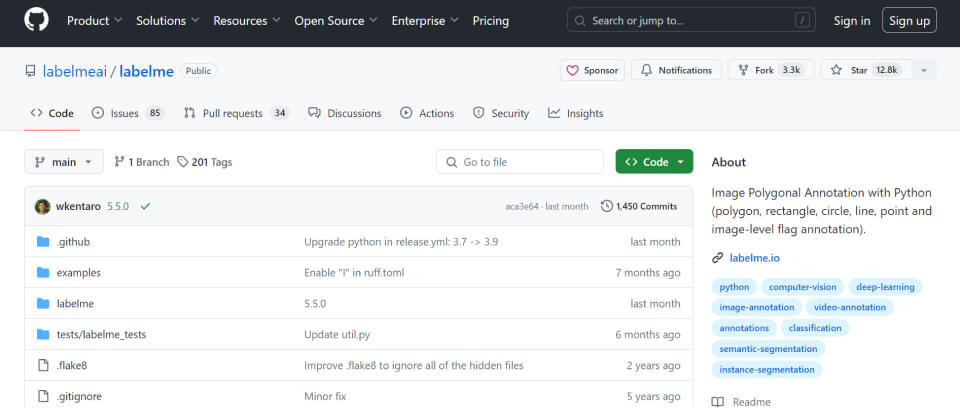
Task: Select the computer-vision topic tag
Action: [x=803, y=287]
